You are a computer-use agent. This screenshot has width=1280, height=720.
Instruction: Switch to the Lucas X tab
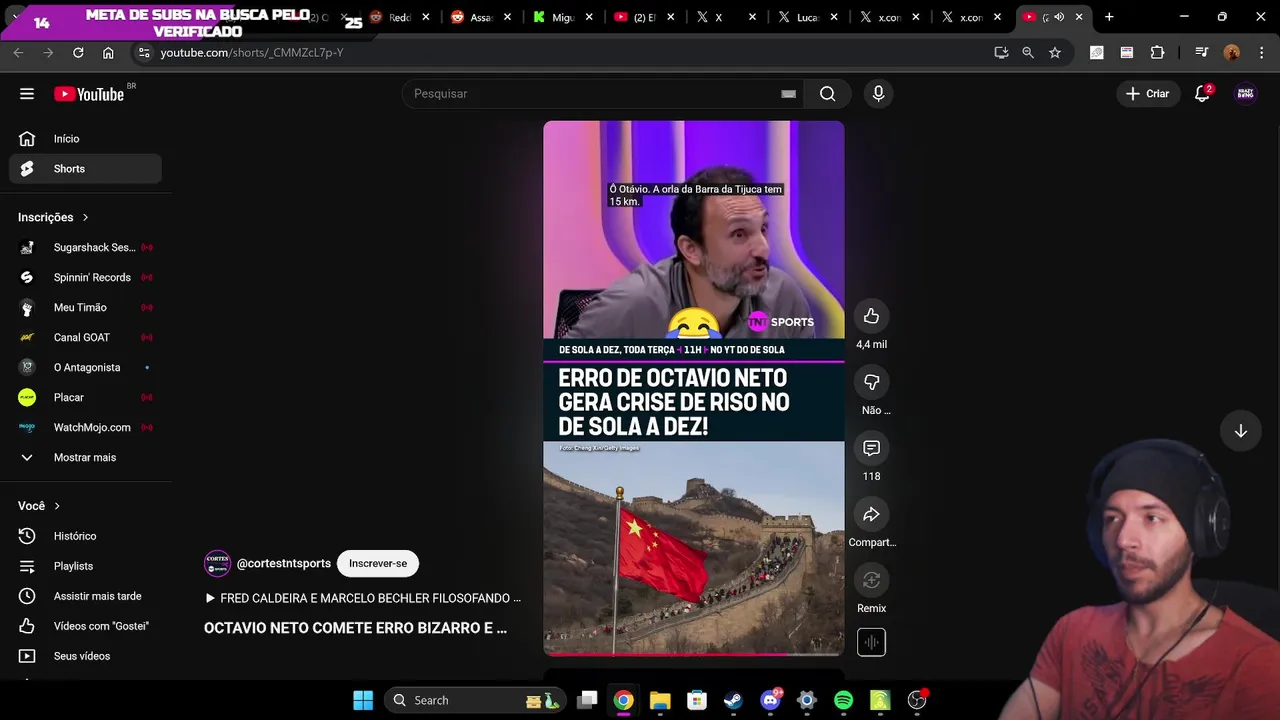coord(806,17)
